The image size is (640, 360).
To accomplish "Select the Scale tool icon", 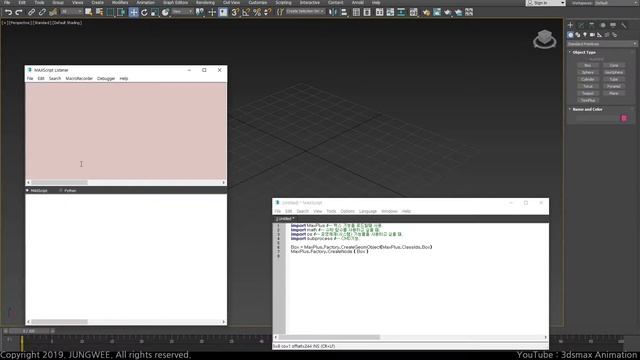I will (x=155, y=12).
